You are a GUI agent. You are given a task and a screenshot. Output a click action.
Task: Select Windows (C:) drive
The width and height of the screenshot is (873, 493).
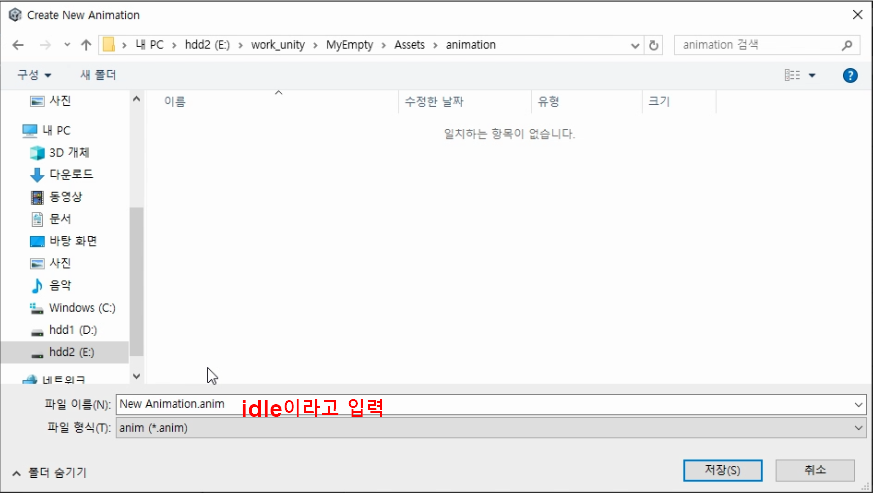tap(82, 307)
